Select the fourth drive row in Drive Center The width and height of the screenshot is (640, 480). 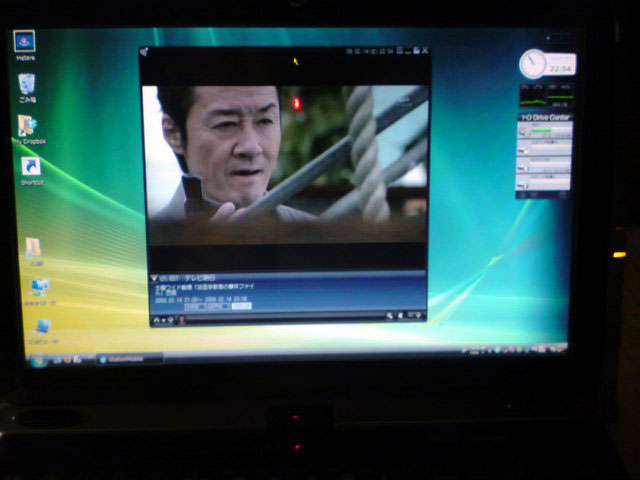543,182
